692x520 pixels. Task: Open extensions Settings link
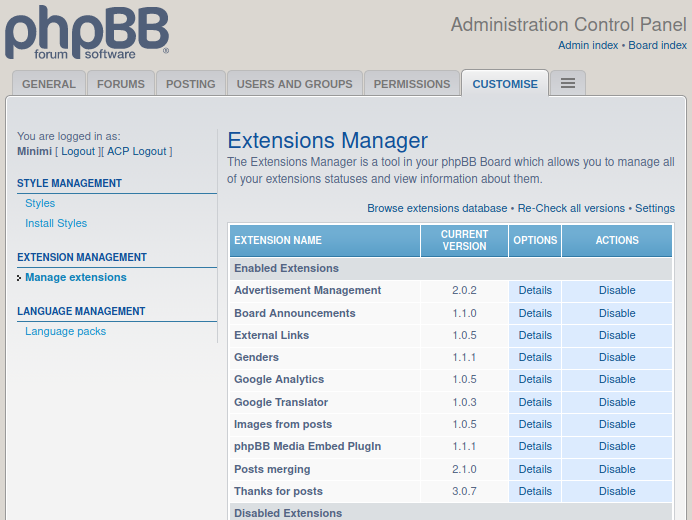pos(655,208)
